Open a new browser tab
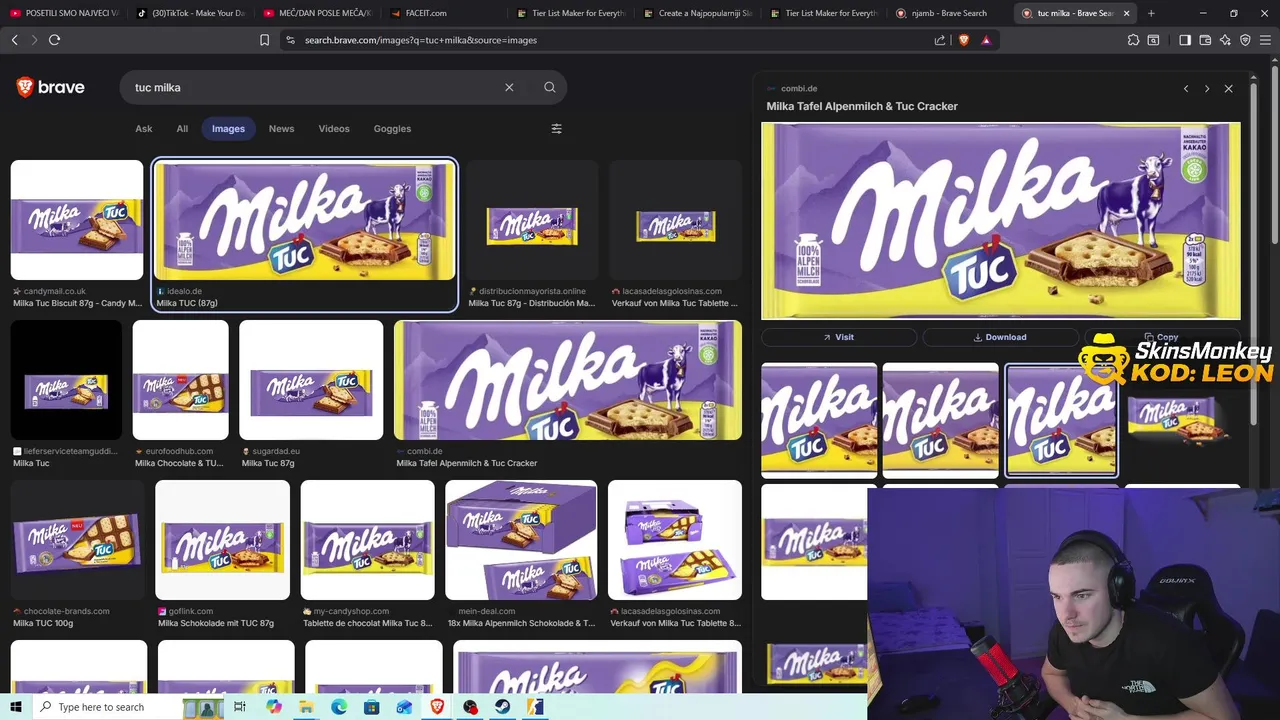Screen dimensions: 1280x720 [1151, 13]
